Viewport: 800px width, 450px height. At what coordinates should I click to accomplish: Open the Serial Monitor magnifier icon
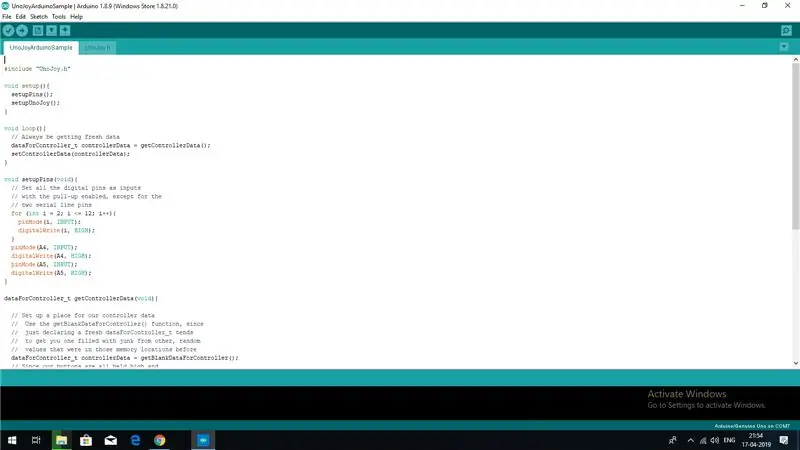pyautogui.click(x=786, y=31)
